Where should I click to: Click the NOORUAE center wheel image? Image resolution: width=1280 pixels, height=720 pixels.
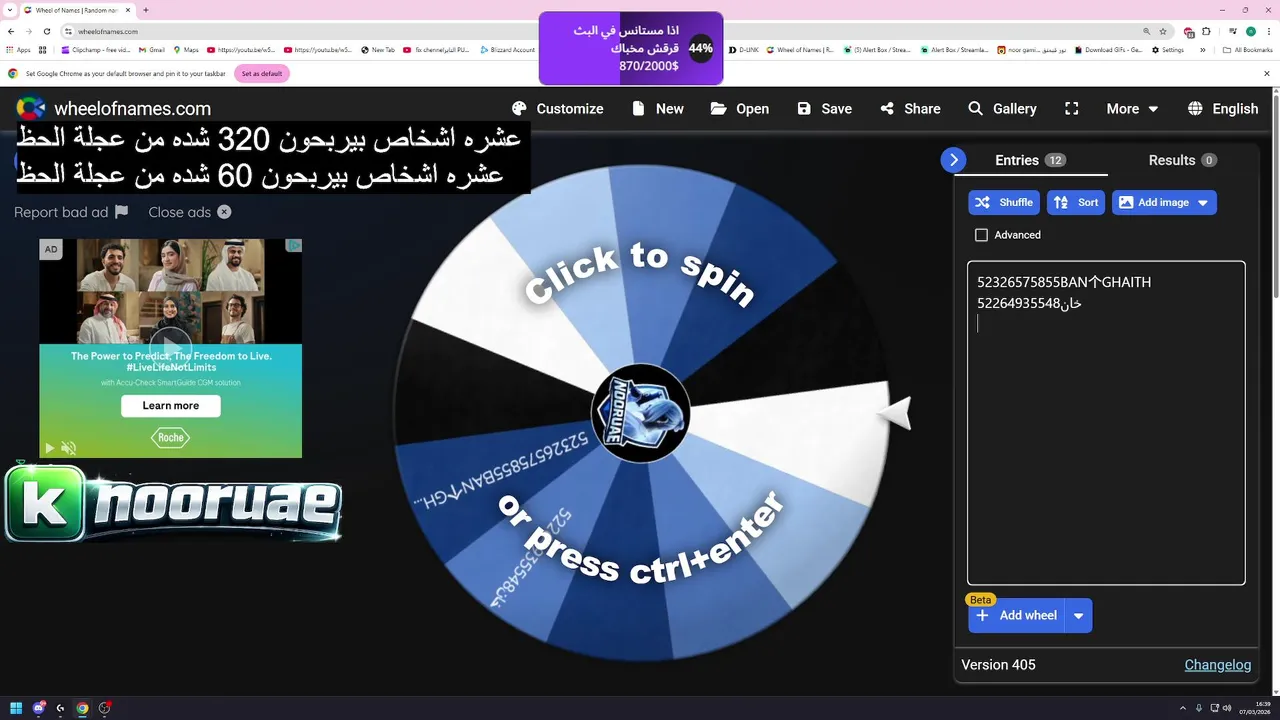(640, 412)
